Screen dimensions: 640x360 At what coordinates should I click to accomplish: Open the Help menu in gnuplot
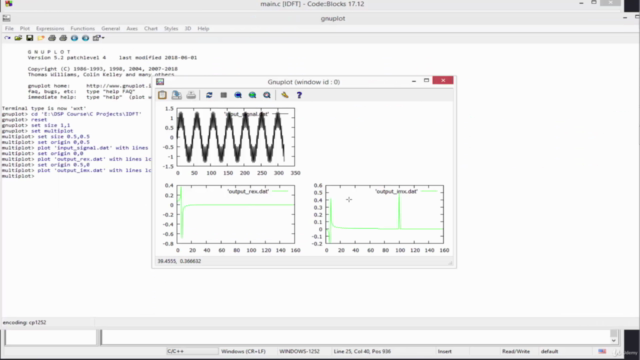pyautogui.click(x=203, y=29)
